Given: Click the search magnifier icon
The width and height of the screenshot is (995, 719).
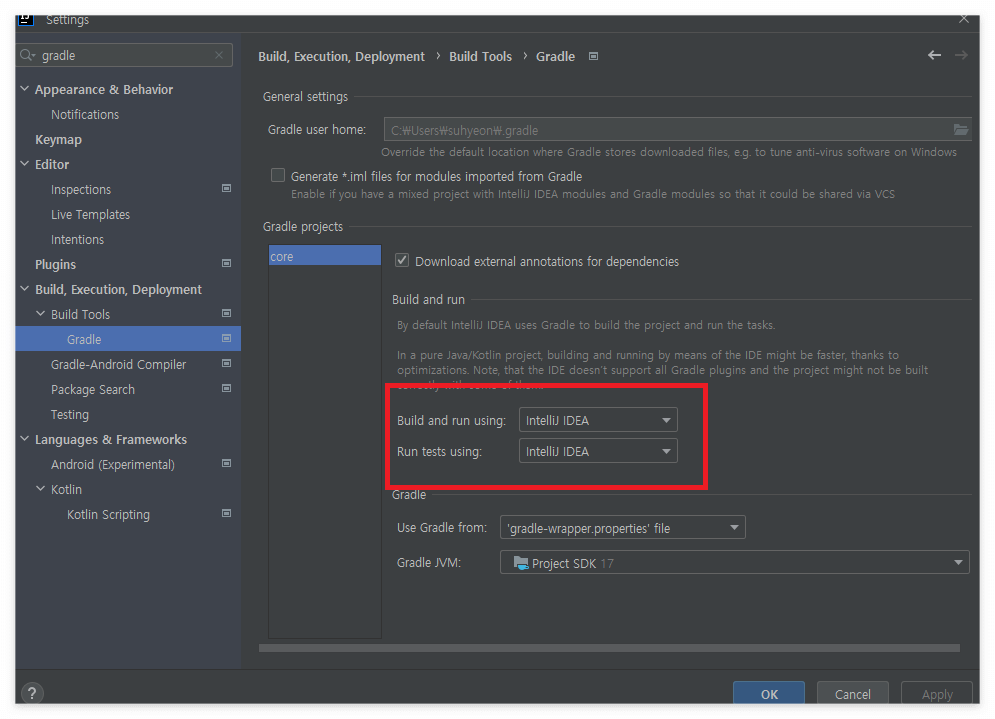Looking at the screenshot, I should point(27,55).
